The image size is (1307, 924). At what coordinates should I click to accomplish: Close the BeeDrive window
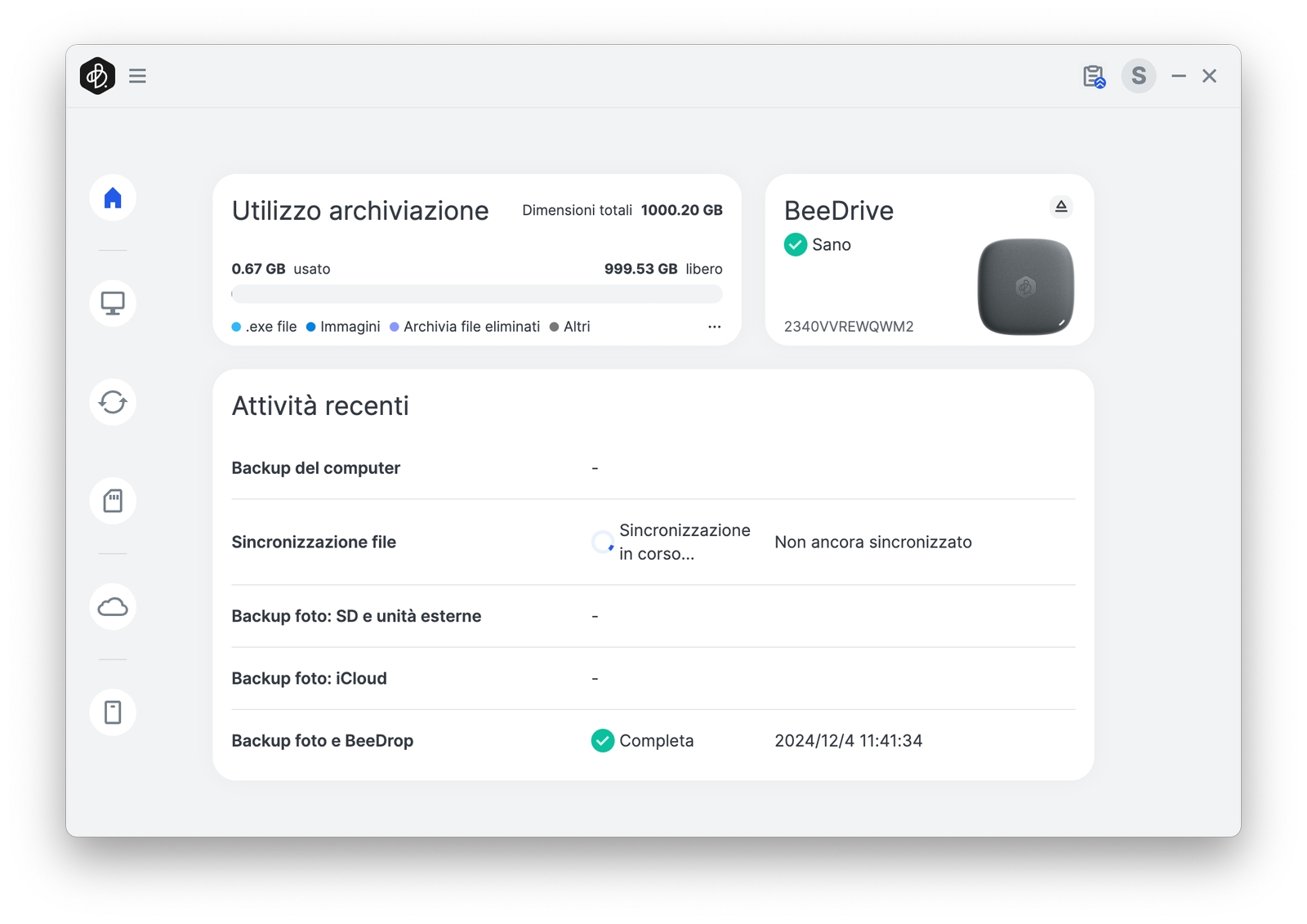(x=1210, y=76)
